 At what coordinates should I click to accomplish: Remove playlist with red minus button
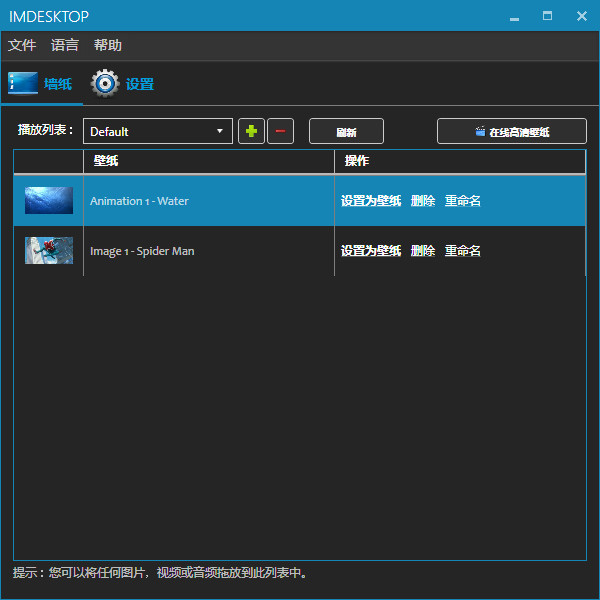(x=280, y=131)
